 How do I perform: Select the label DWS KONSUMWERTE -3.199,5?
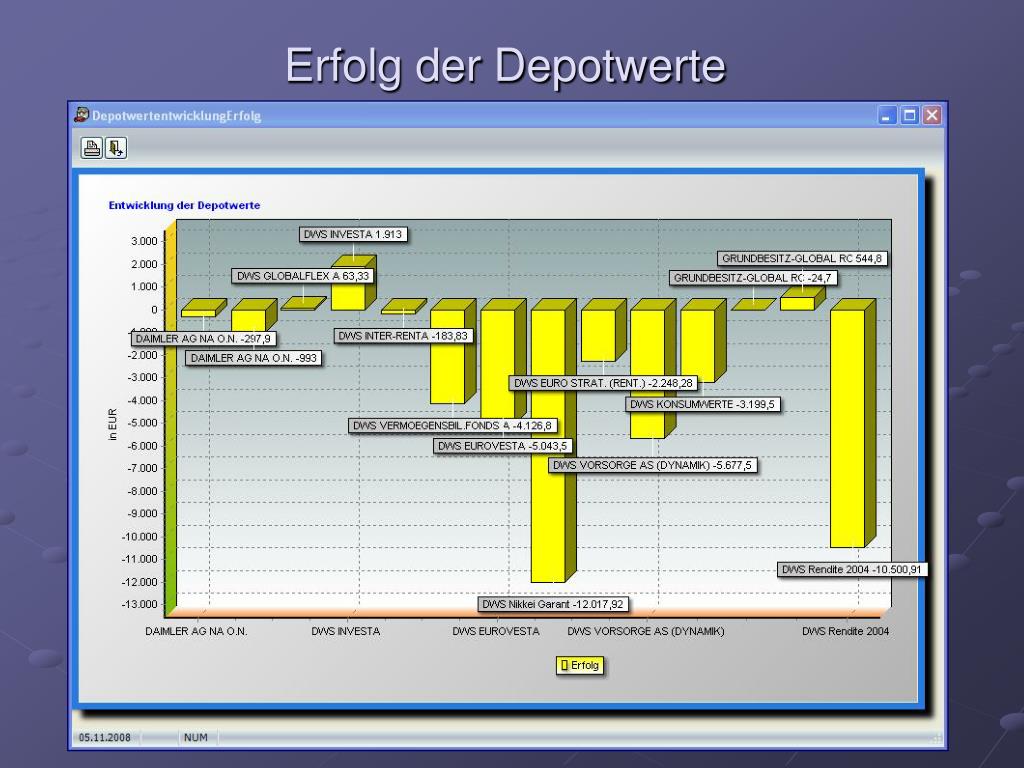(x=703, y=404)
